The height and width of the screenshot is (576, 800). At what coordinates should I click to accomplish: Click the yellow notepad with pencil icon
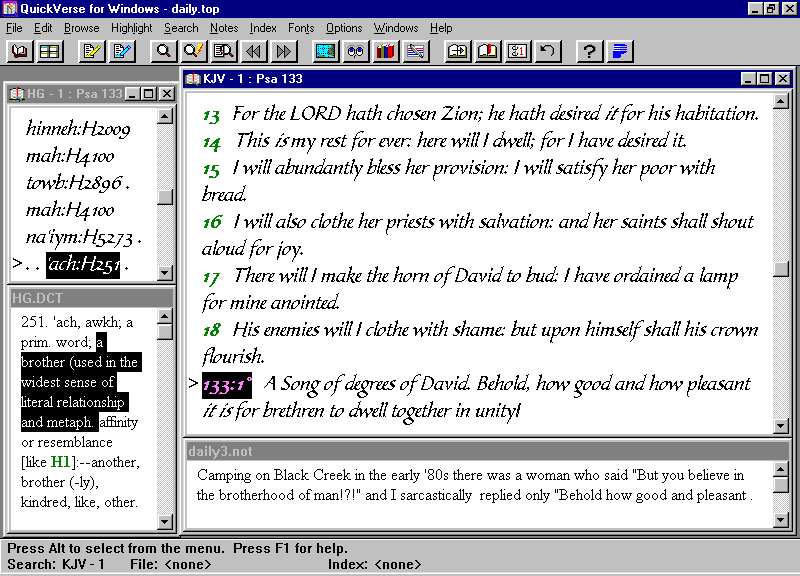(x=92, y=51)
